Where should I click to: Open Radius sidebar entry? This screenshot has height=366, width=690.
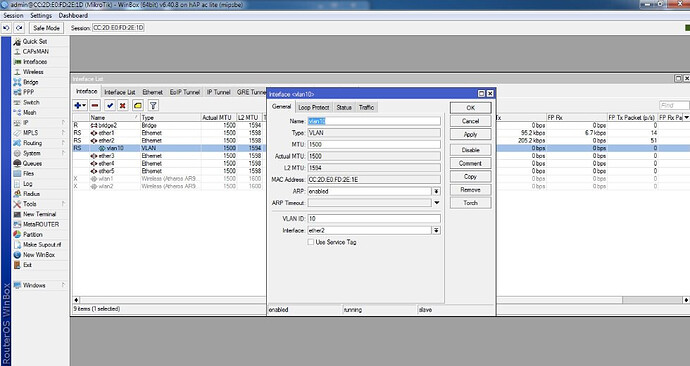[31, 194]
